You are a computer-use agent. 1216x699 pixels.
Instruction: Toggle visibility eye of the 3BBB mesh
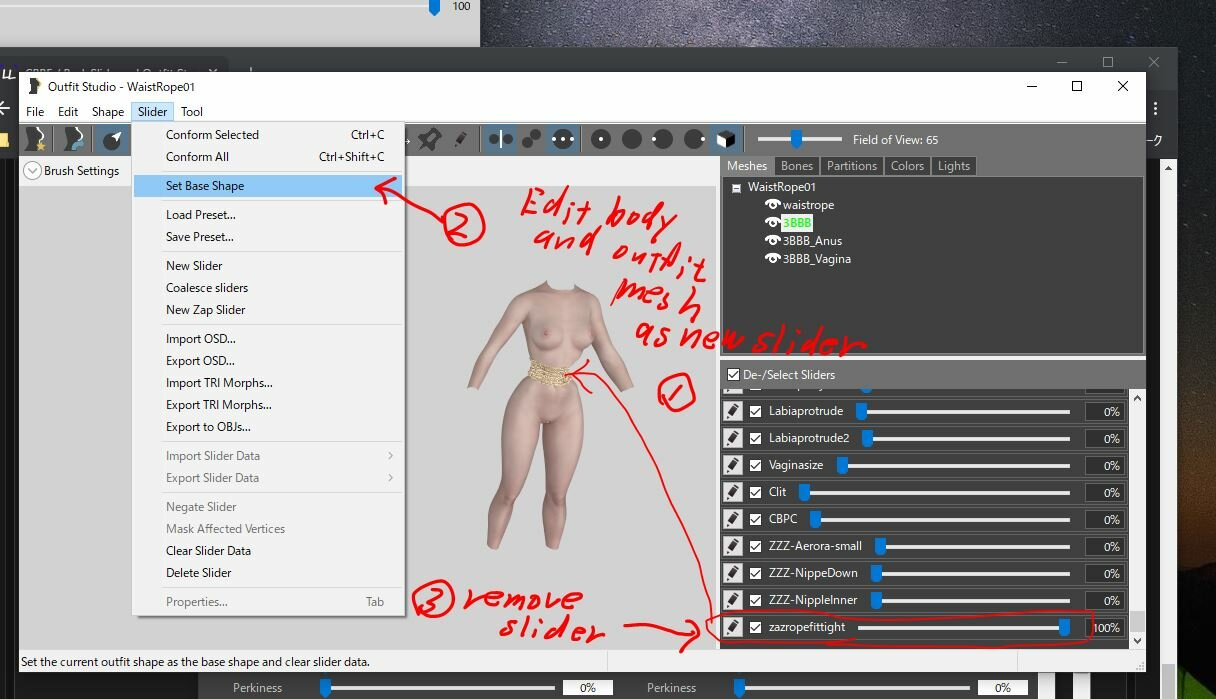[772, 223]
